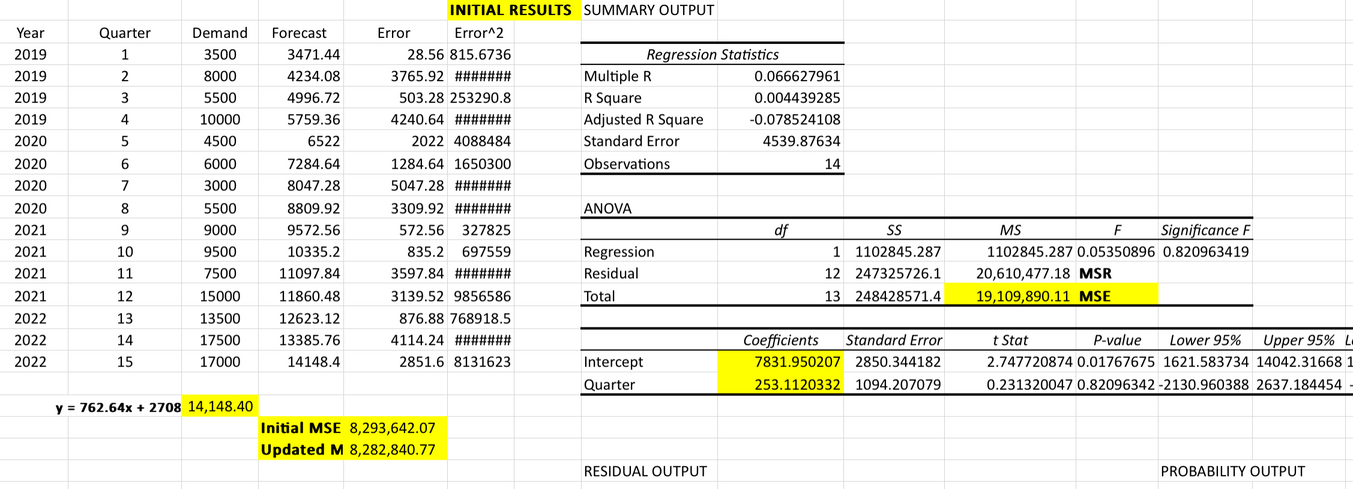
Task: Click the Significance F column header
Action: [x=1205, y=231]
